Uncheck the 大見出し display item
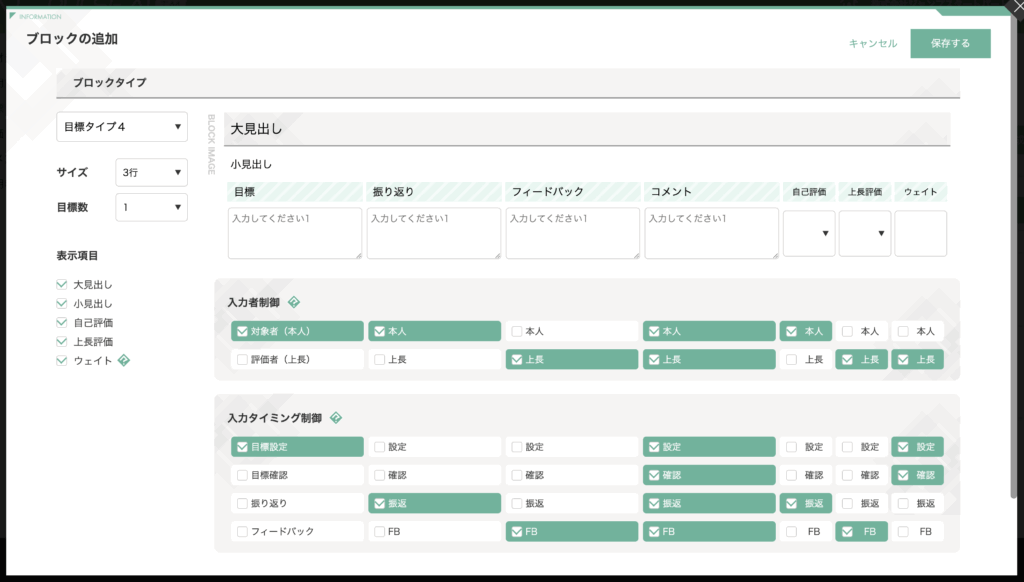This screenshot has height=582, width=1024. click(62, 285)
